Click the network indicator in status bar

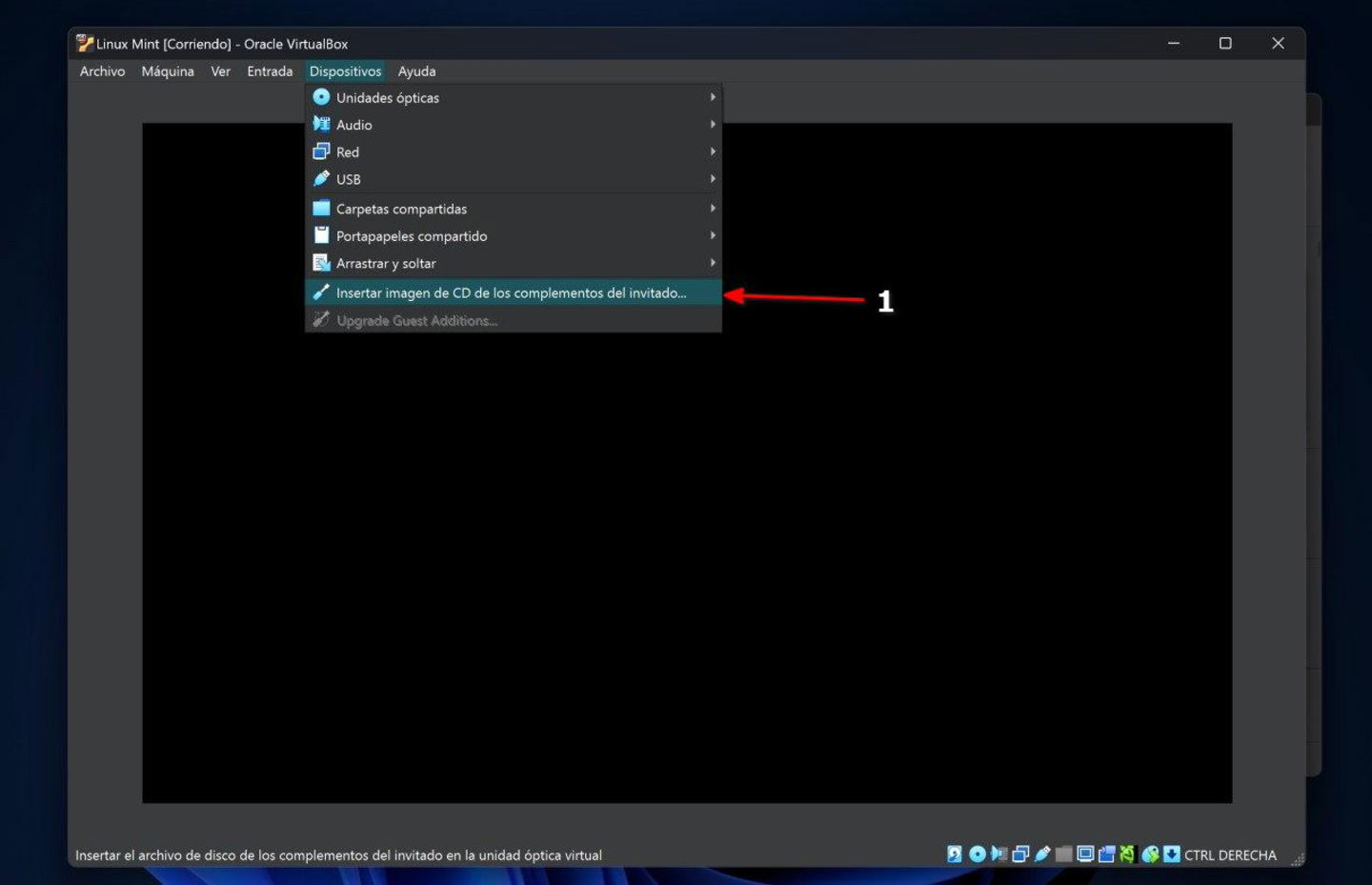point(1020,855)
